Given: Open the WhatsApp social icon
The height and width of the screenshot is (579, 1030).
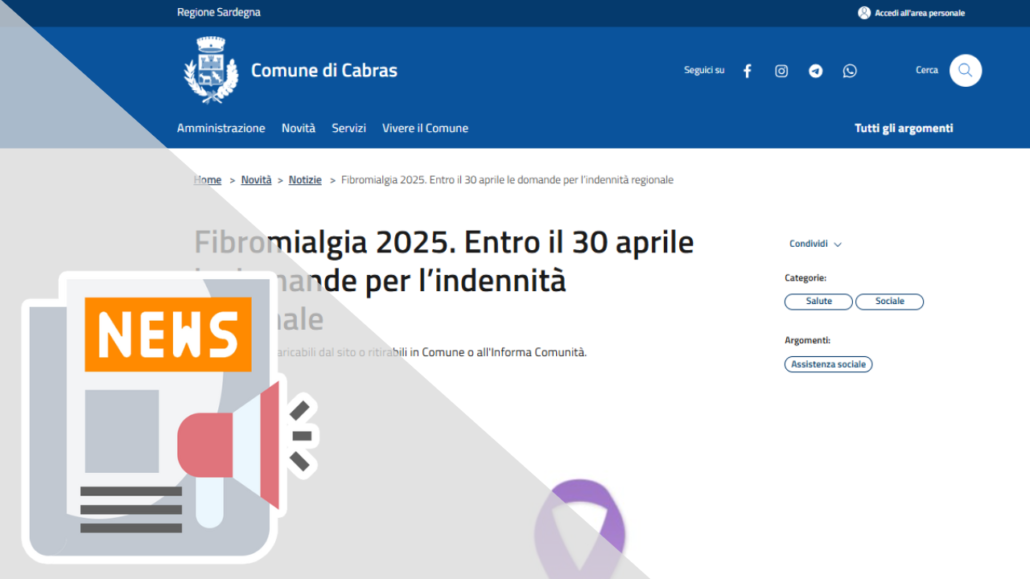Looking at the screenshot, I should 849,71.
